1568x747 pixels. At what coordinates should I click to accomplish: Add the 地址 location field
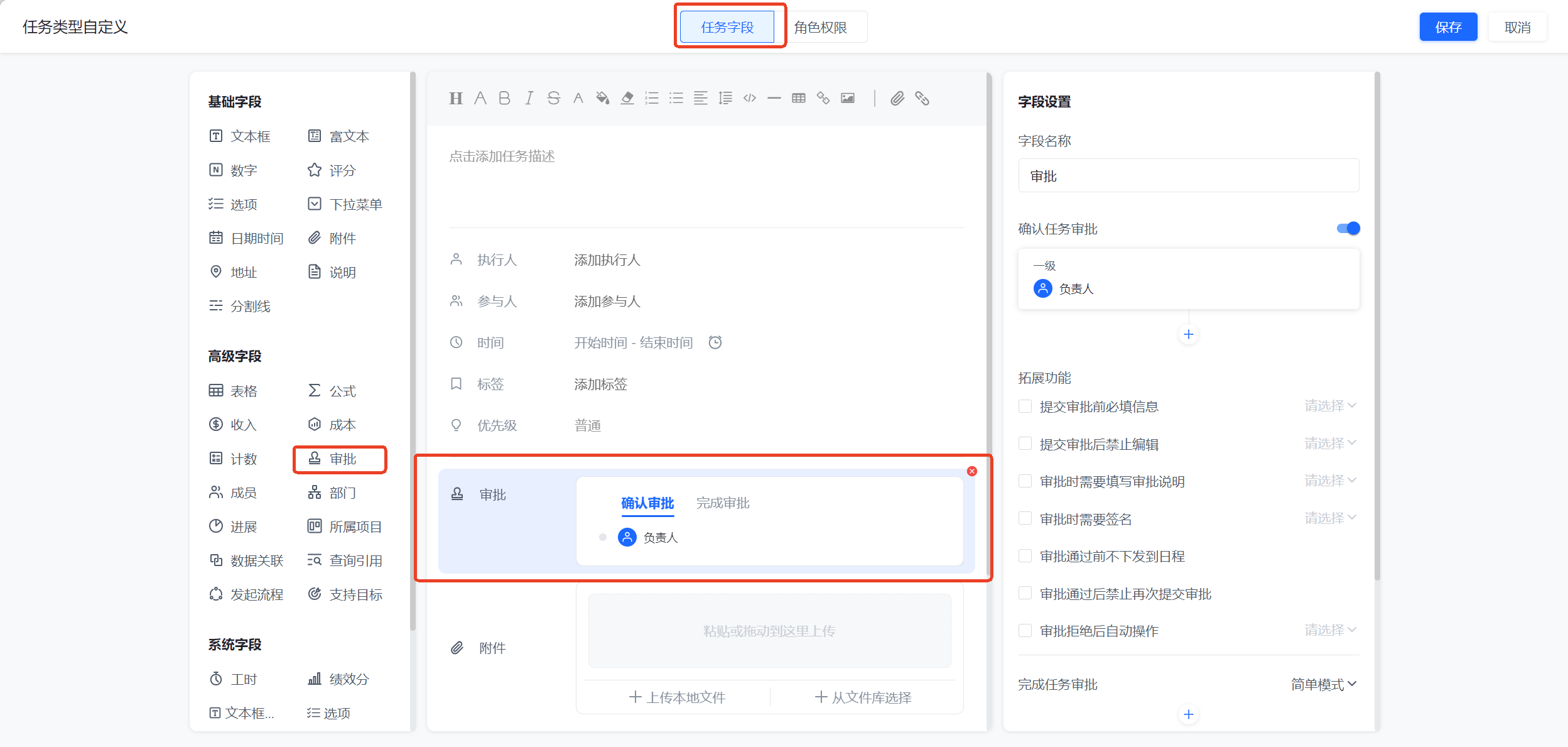pos(233,272)
